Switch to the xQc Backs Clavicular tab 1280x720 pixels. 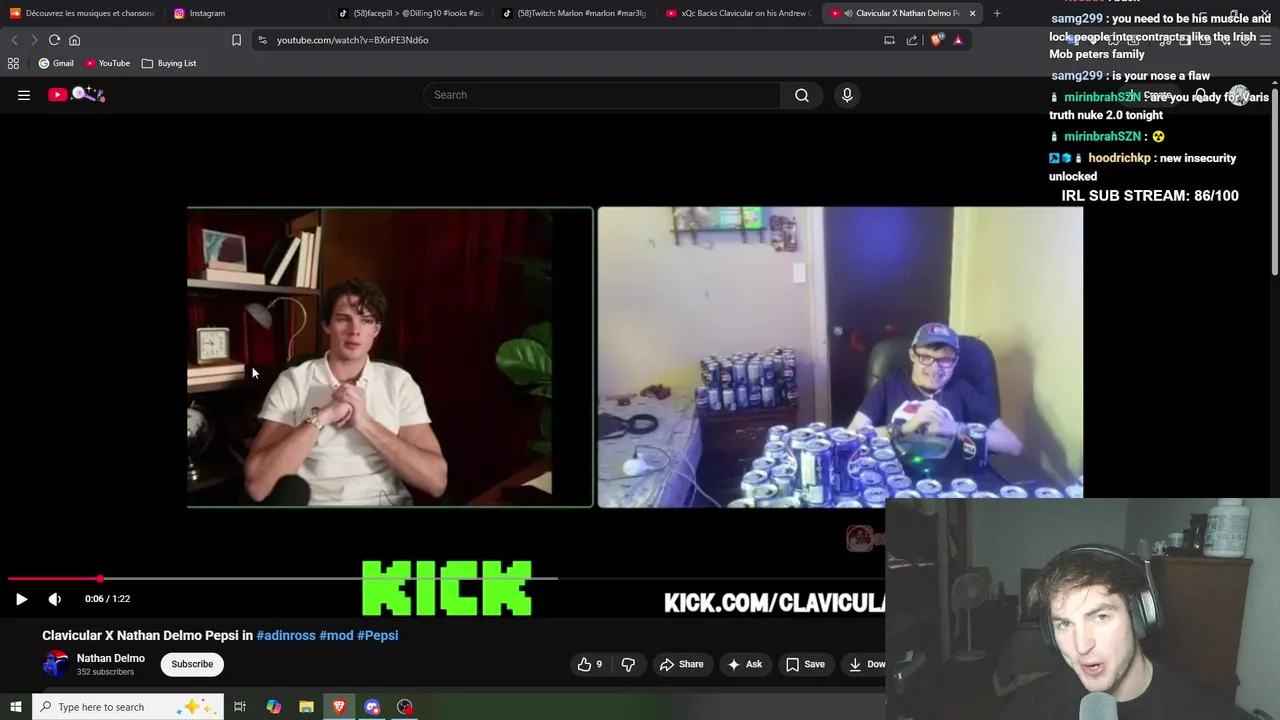[739, 13]
